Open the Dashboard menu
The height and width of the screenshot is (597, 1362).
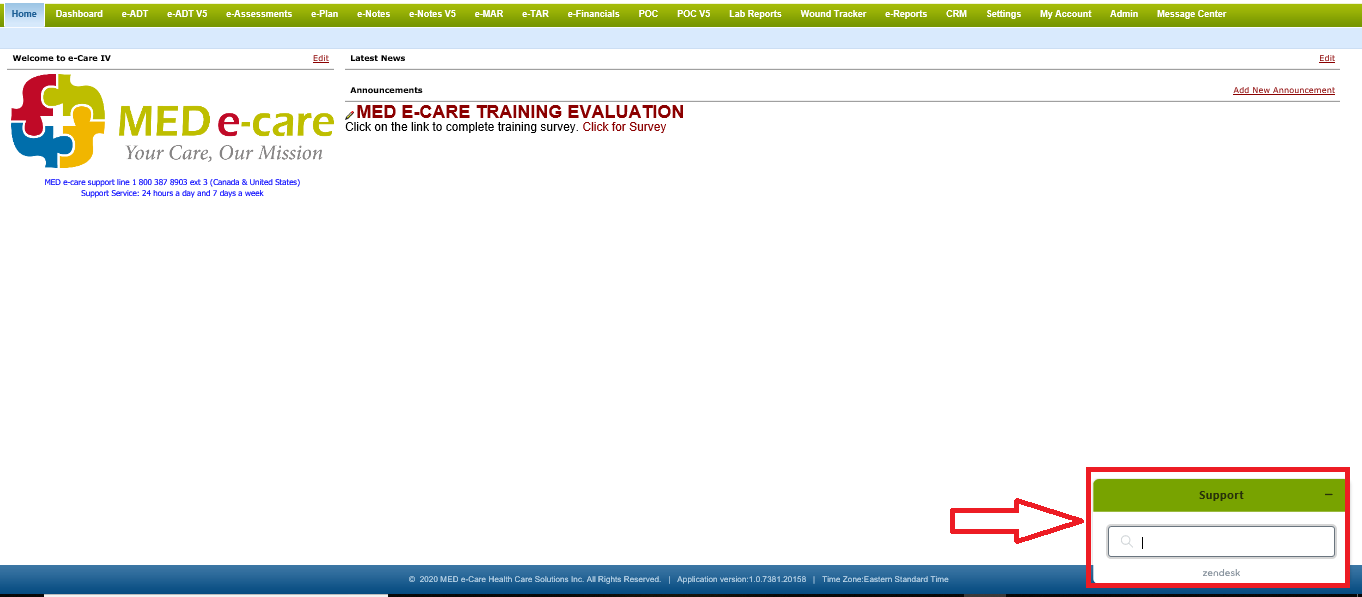pos(79,14)
